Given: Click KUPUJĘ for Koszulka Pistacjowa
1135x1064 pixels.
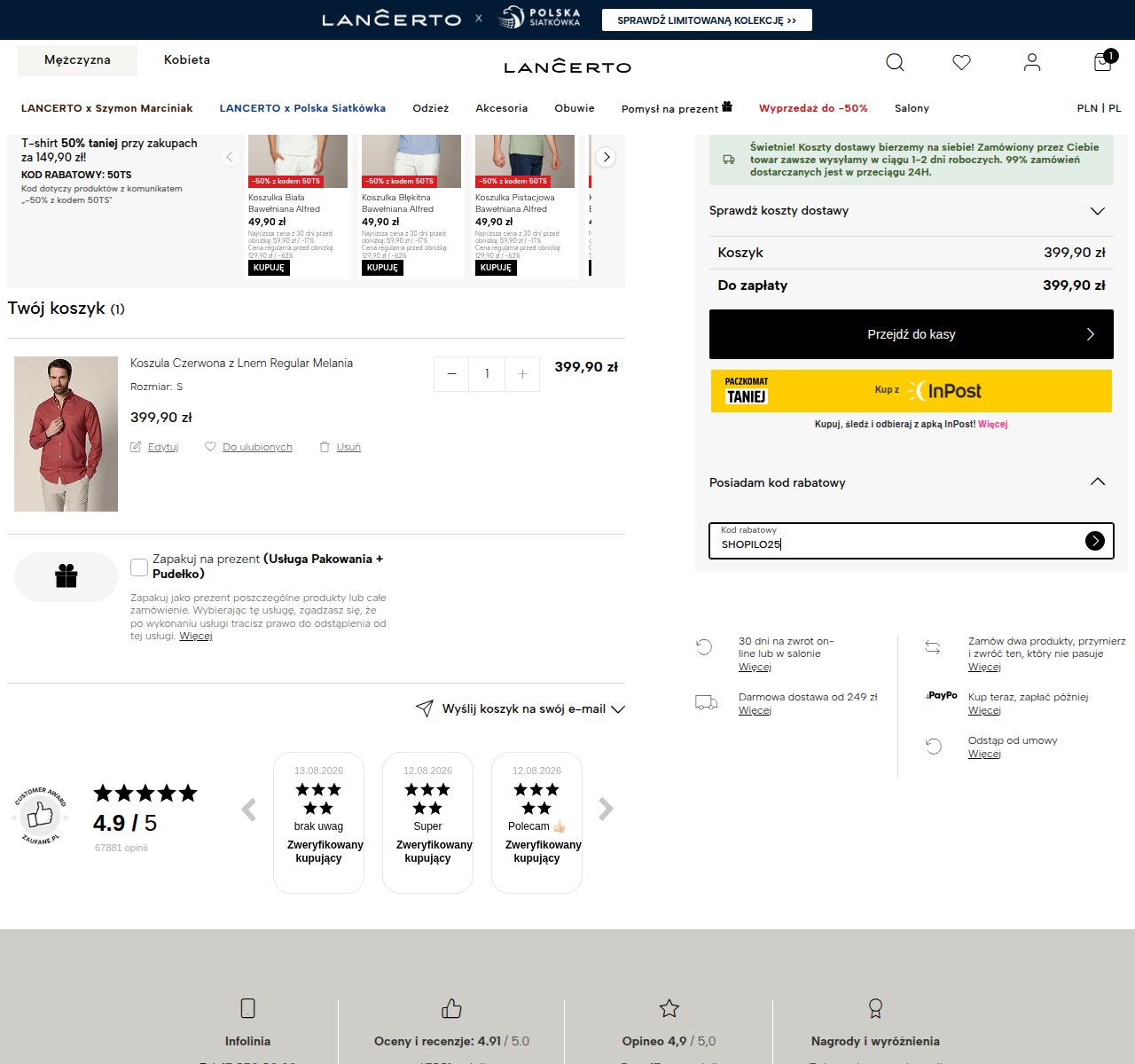Looking at the screenshot, I should [x=496, y=267].
